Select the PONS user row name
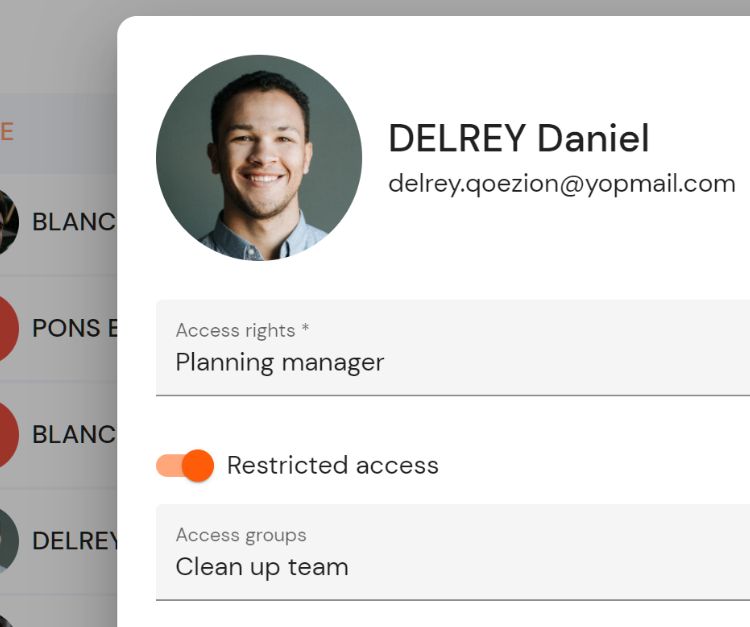This screenshot has width=750, height=627. pos(74,328)
